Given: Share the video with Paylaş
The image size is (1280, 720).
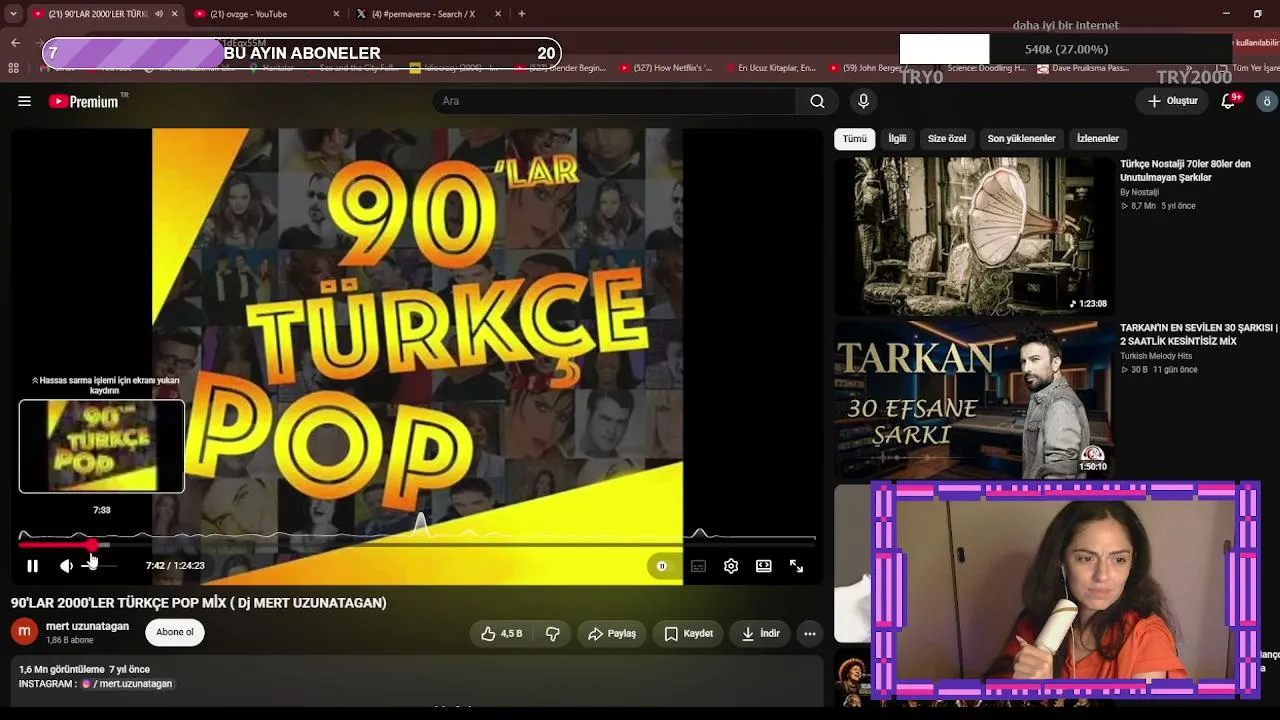Looking at the screenshot, I should [612, 633].
